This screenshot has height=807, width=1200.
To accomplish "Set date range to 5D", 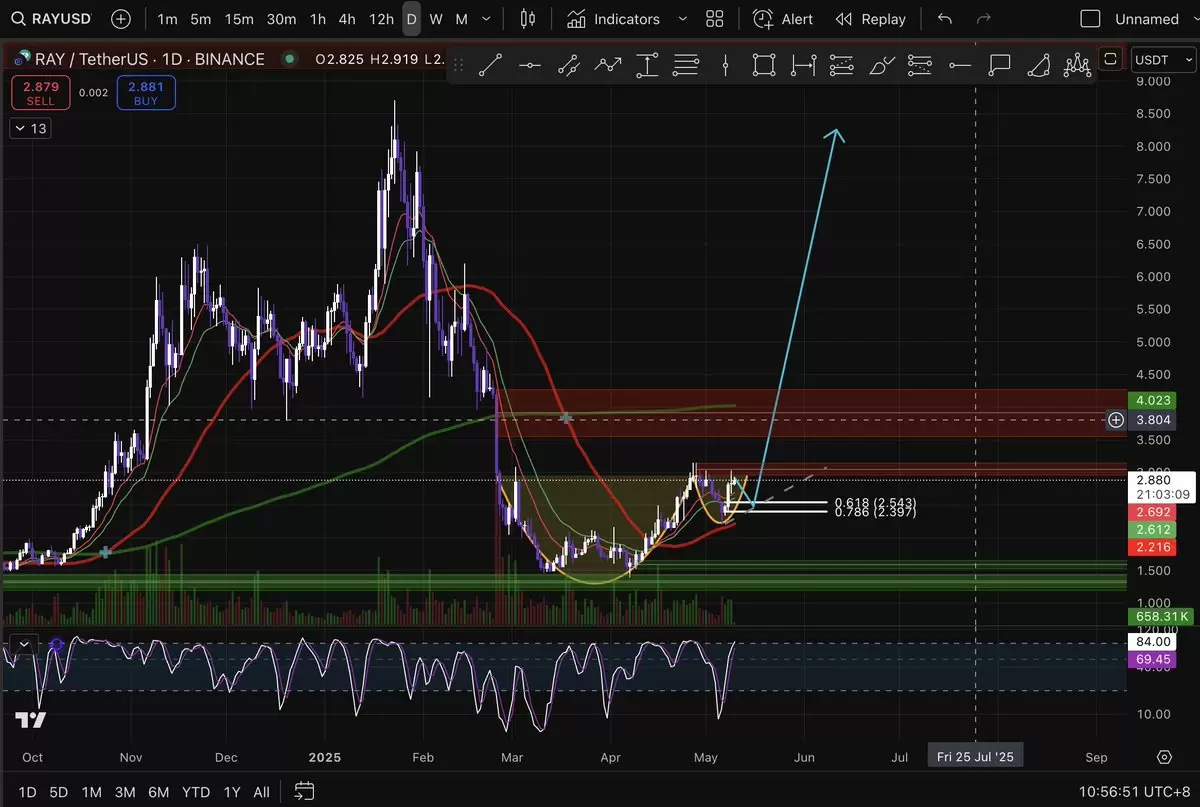I will [59, 792].
